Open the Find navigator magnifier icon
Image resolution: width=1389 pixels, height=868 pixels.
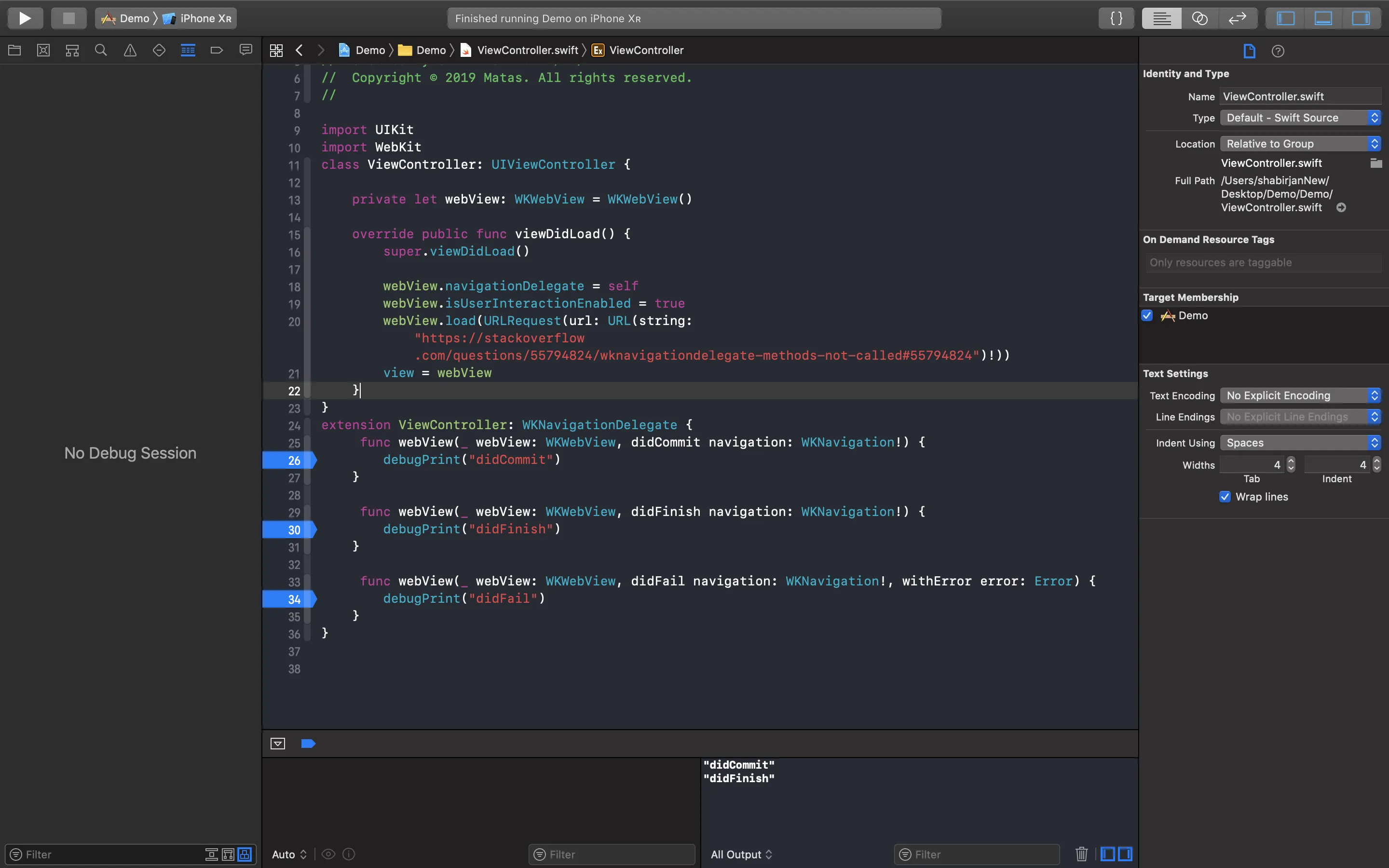click(x=101, y=51)
